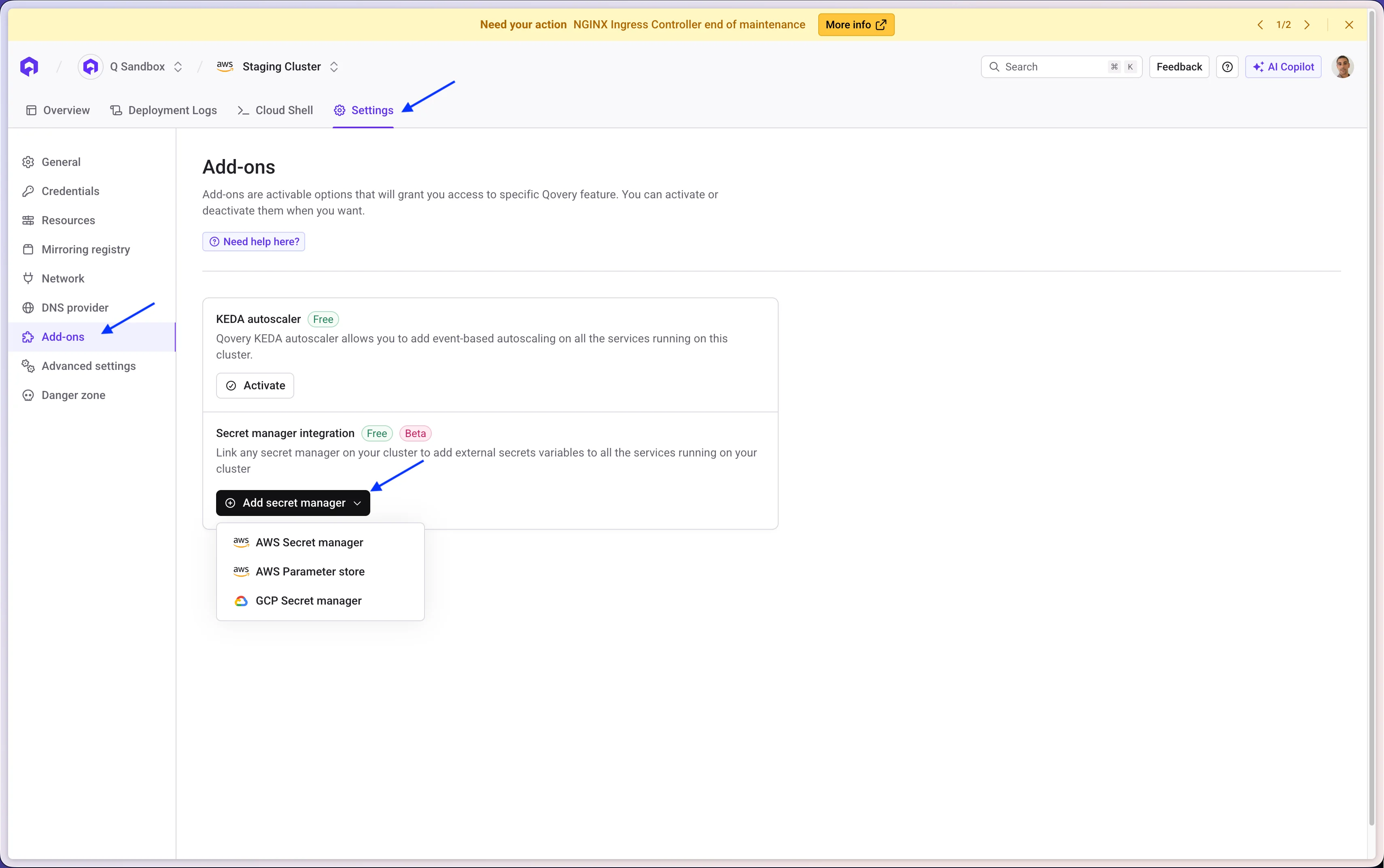Click the Credentials key icon
This screenshot has width=1384, height=868.
[28, 191]
